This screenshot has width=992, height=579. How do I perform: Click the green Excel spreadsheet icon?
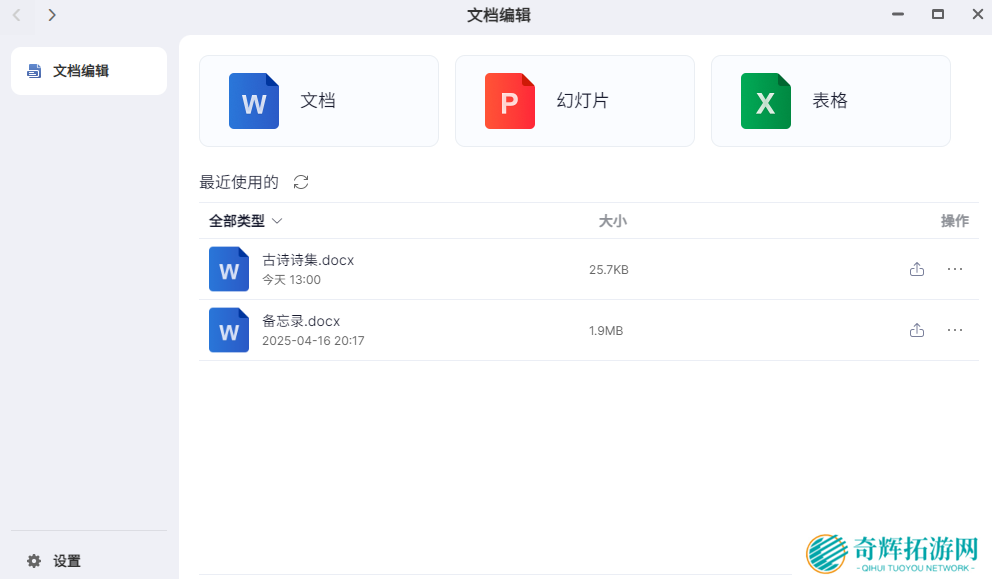[x=766, y=101]
